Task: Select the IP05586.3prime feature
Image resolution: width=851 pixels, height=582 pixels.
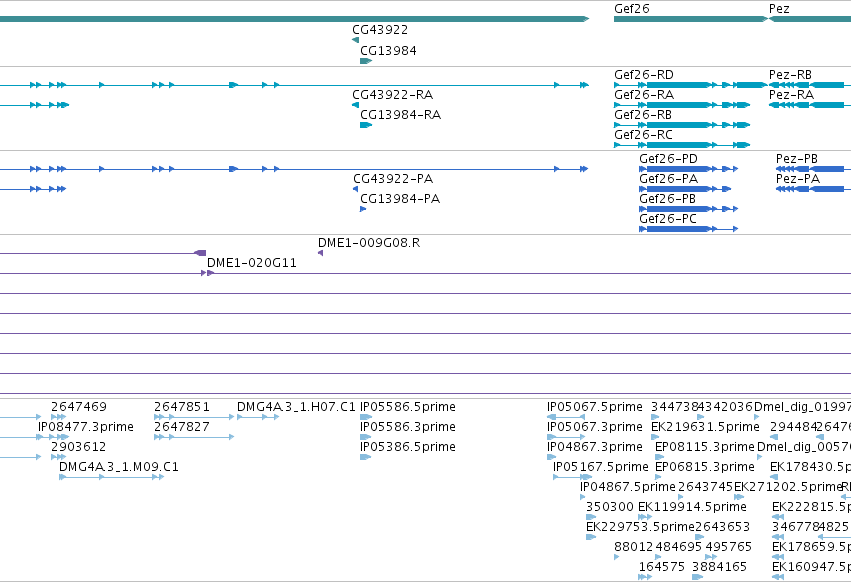Action: [x=365, y=437]
